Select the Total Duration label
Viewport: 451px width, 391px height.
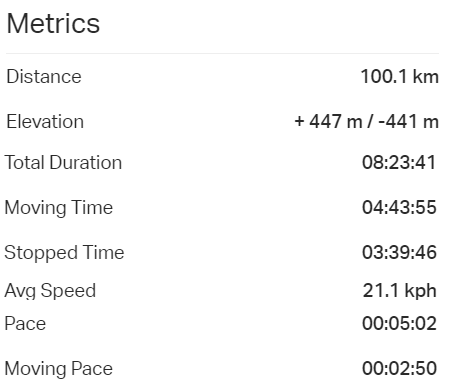(63, 163)
